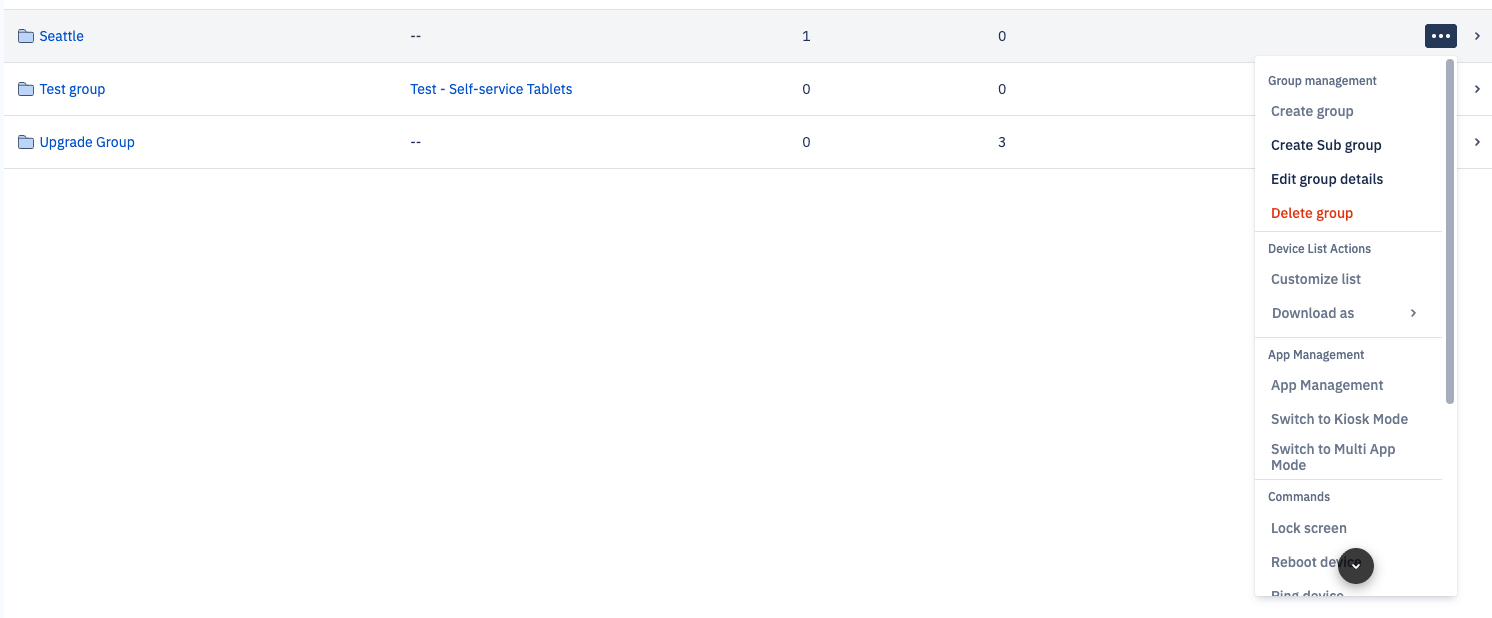Viewport: 1492px width, 618px height.
Task: Choose Switch to Multi App Mode
Action: 1333,456
